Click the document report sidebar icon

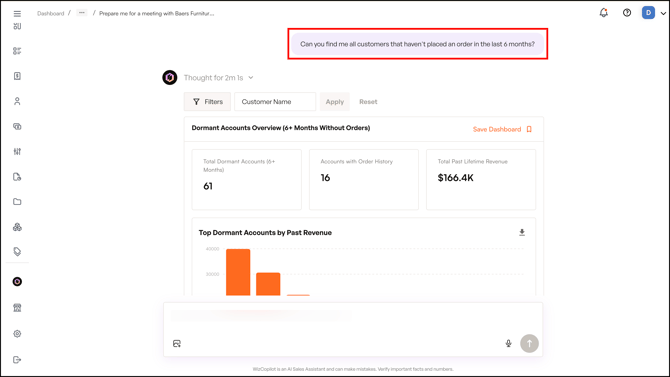click(17, 177)
